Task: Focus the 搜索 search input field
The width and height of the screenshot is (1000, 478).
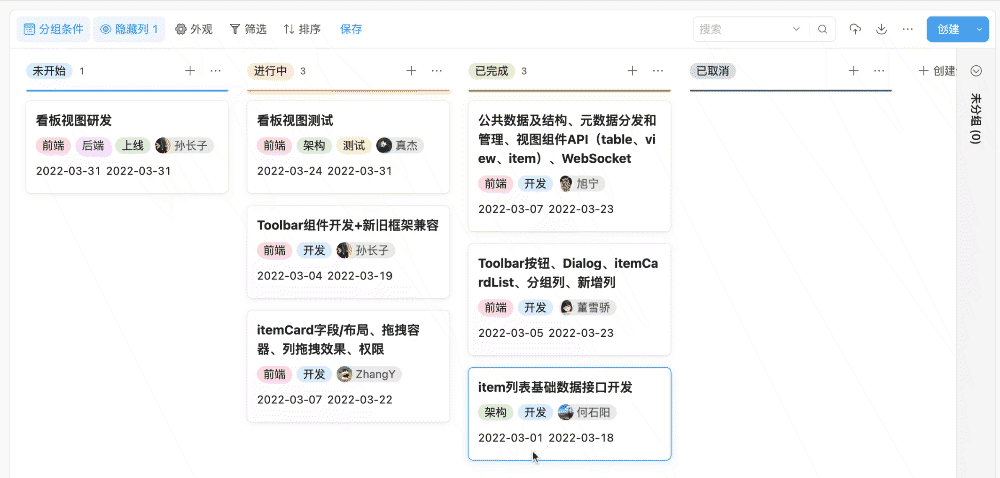Action: [752, 29]
